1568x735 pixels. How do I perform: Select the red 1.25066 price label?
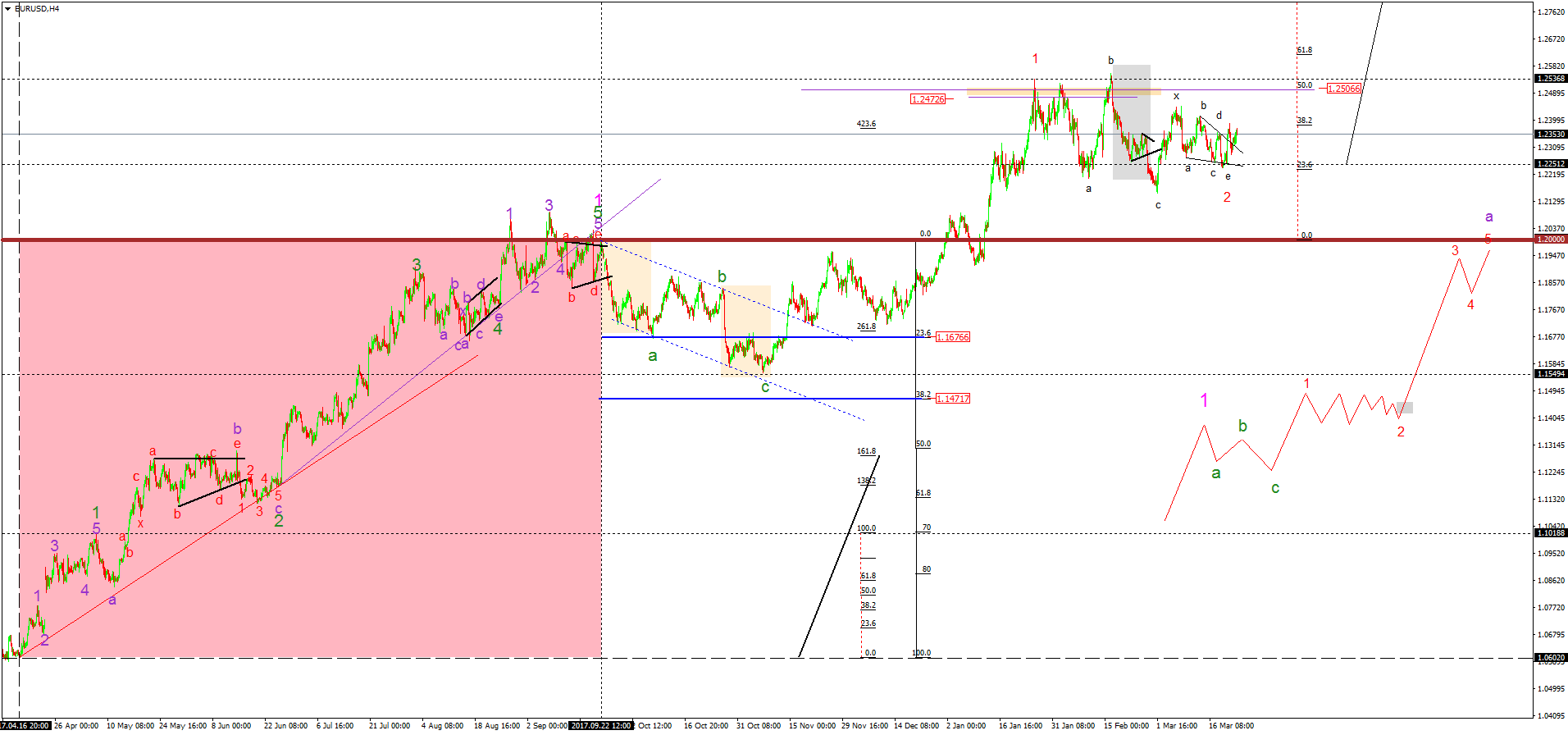pos(1343,89)
